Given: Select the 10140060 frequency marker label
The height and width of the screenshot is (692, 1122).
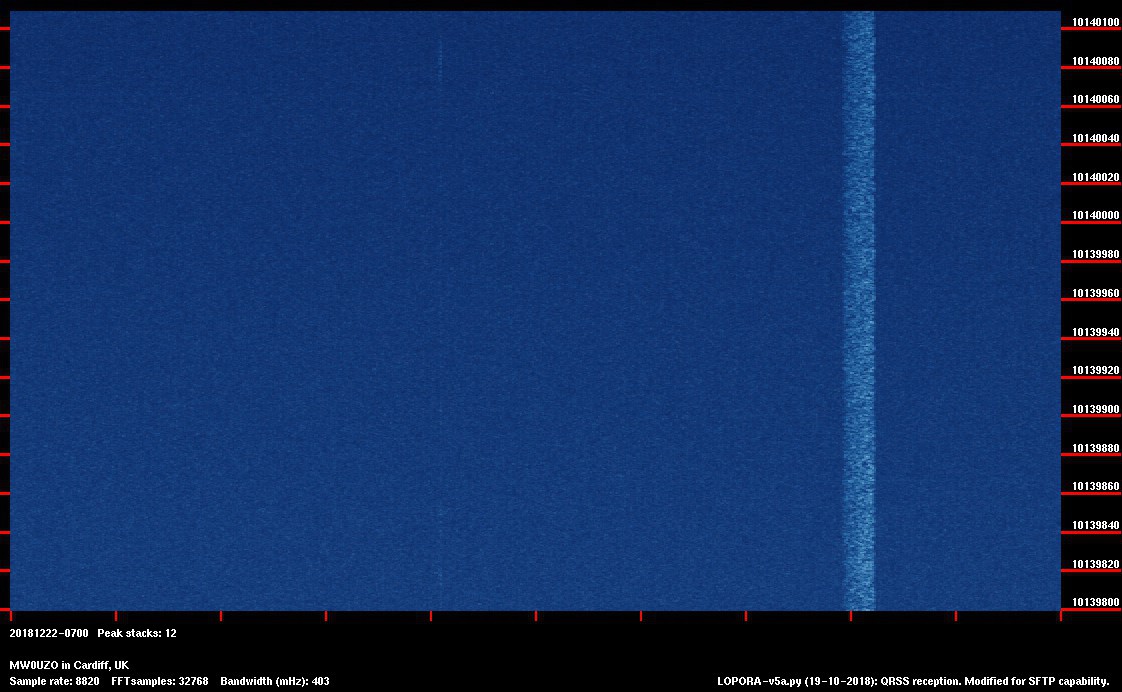Looking at the screenshot, I should pyautogui.click(x=1095, y=100).
